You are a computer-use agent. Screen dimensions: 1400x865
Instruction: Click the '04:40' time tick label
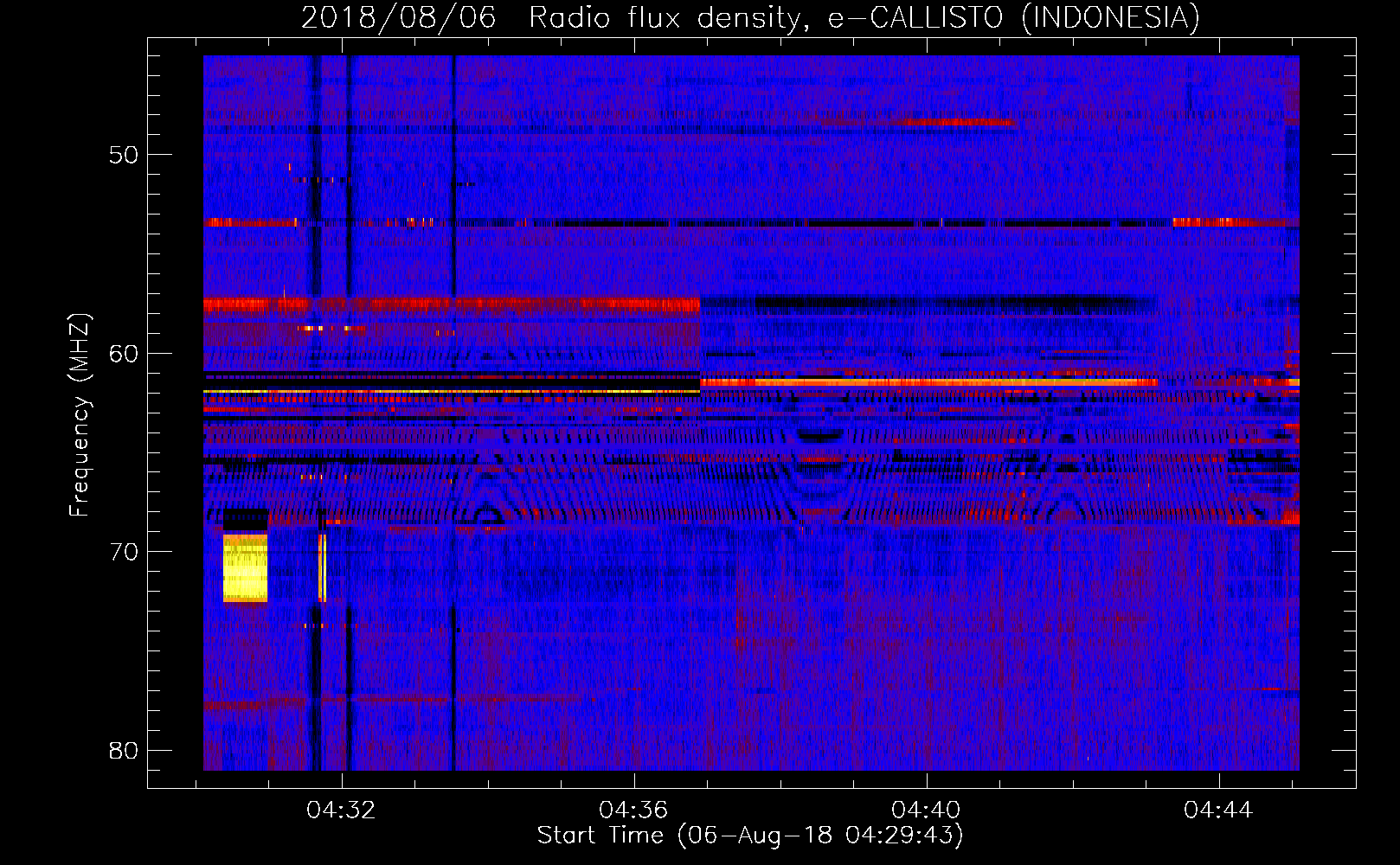(926, 811)
